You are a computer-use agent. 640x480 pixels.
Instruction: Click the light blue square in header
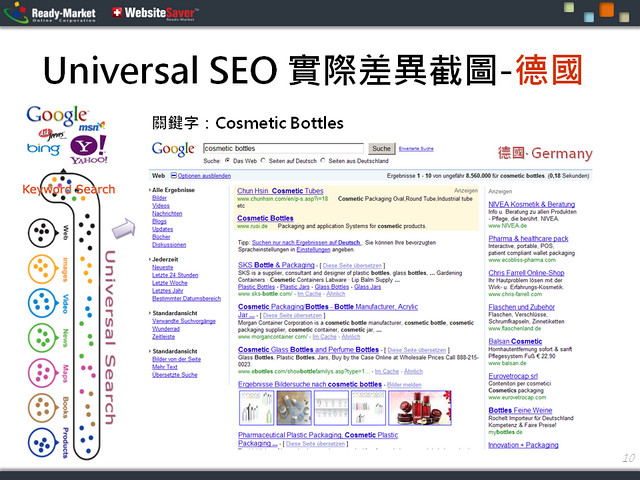pos(589,17)
